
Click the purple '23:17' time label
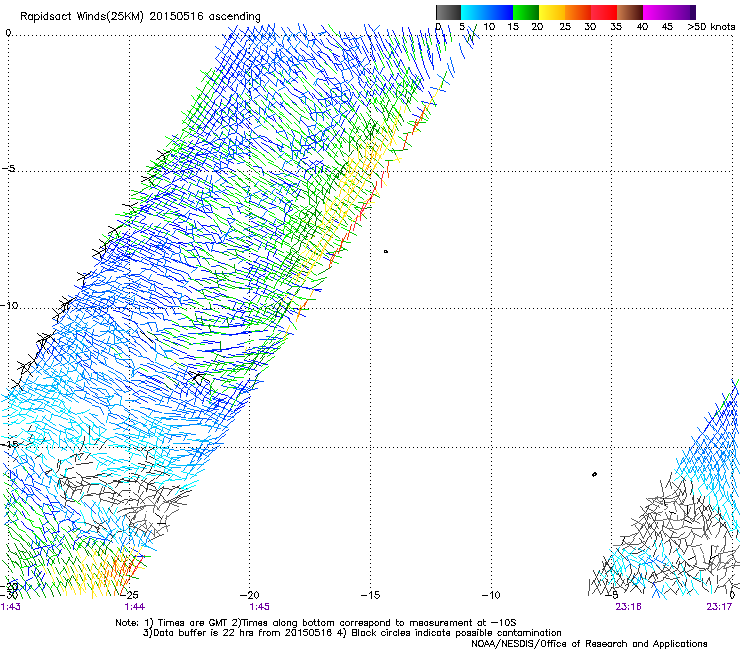coord(719,607)
